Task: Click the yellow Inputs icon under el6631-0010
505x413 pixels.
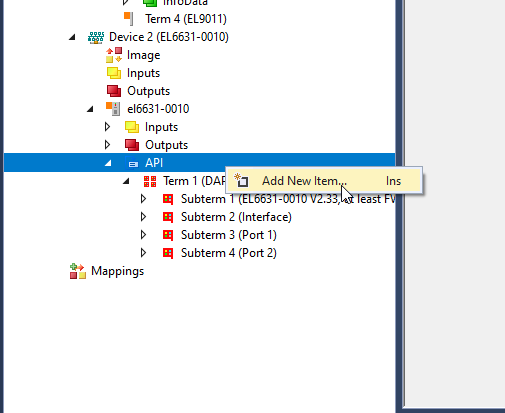Action: (132, 127)
